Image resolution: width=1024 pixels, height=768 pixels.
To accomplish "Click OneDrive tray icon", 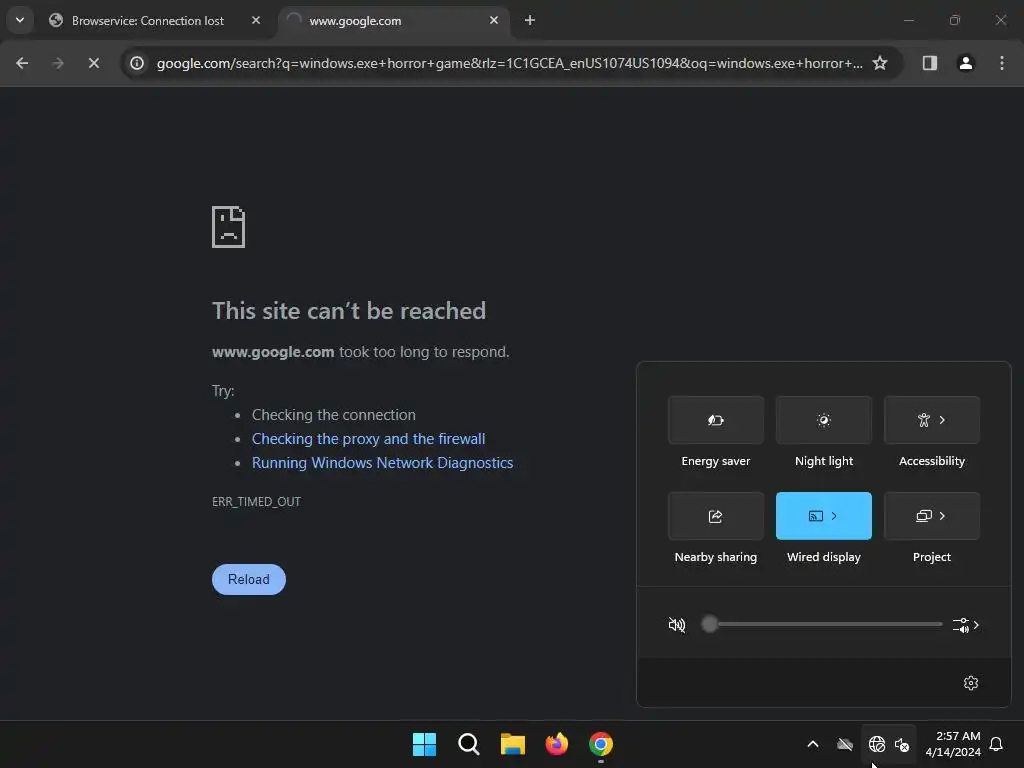I will coord(845,744).
